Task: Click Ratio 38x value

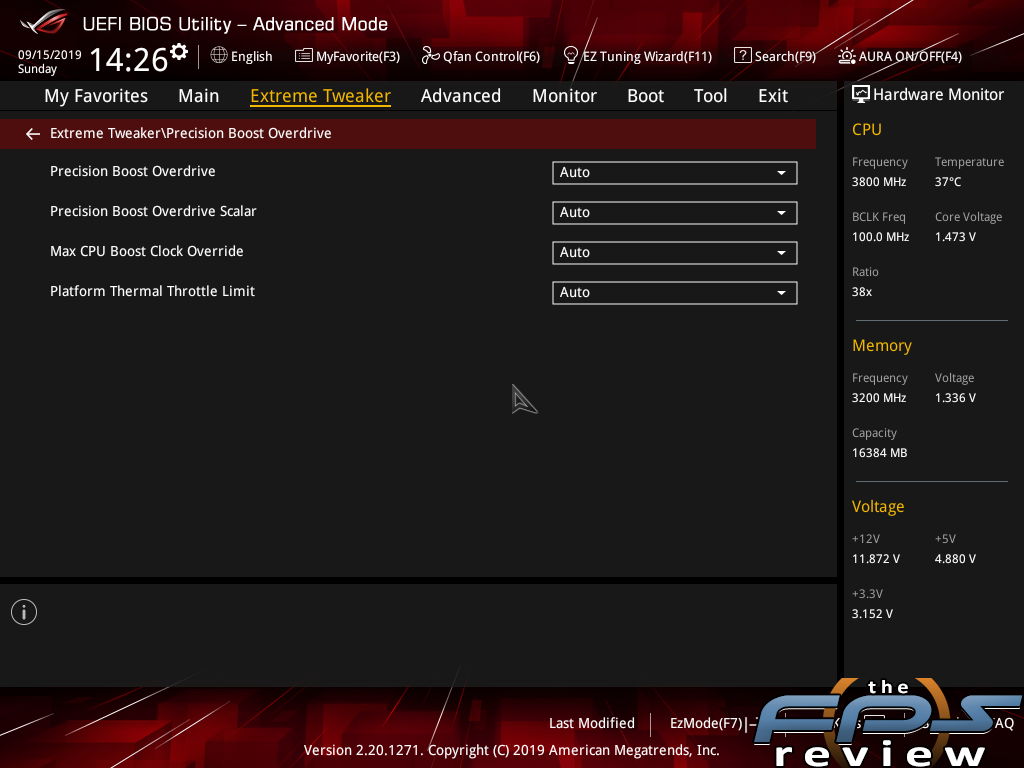Action: pyautogui.click(x=862, y=291)
